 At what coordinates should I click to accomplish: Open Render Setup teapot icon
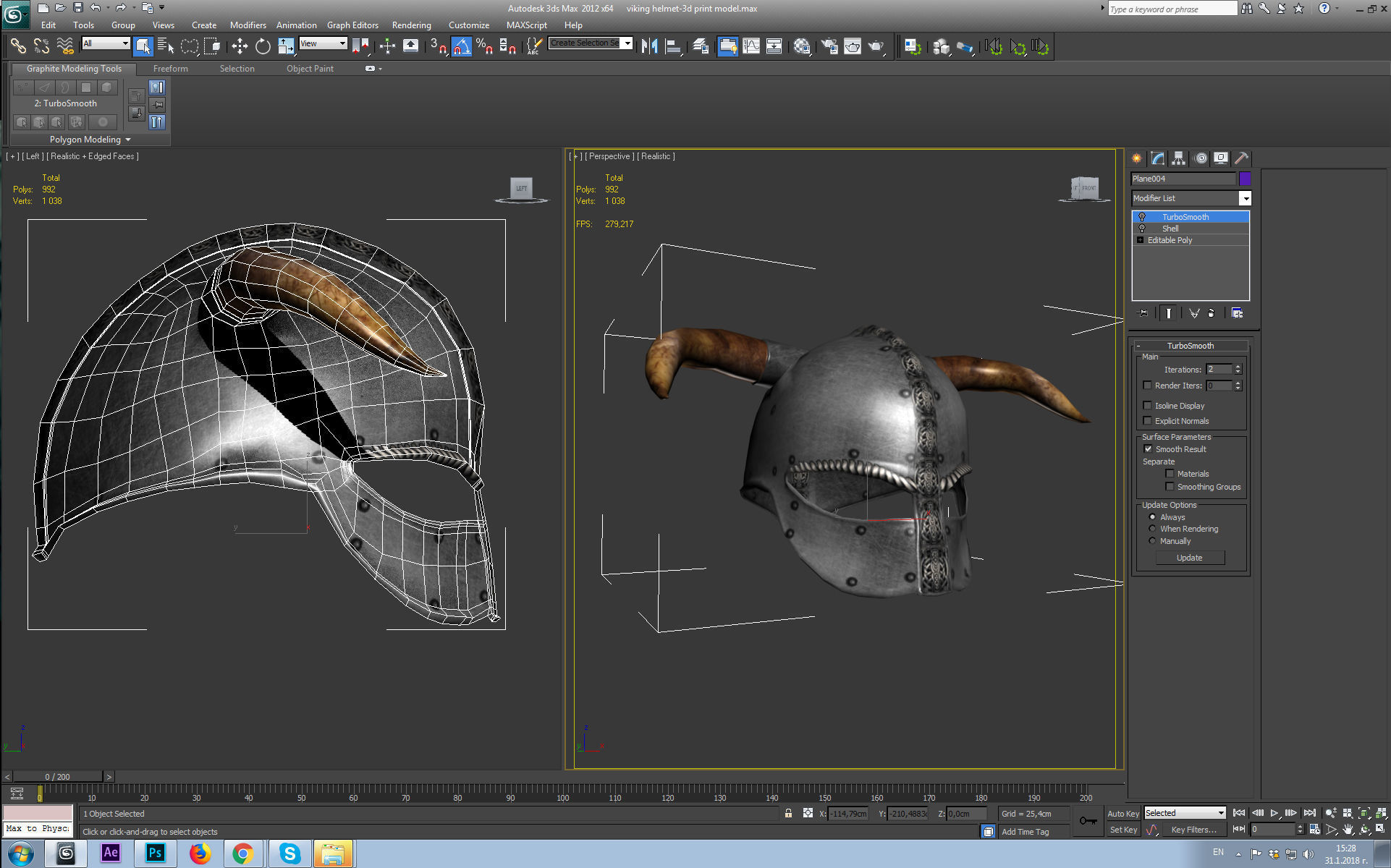click(829, 46)
